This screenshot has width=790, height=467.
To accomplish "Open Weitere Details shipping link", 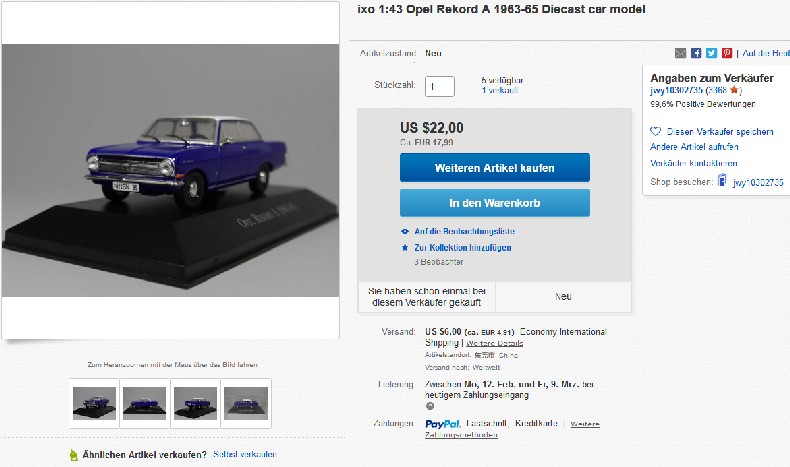I will pyautogui.click(x=494, y=343).
